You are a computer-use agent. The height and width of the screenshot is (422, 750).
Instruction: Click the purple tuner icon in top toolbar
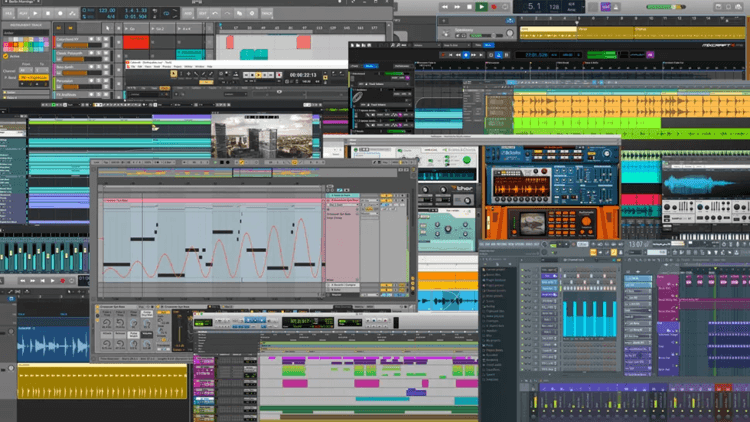606,7
